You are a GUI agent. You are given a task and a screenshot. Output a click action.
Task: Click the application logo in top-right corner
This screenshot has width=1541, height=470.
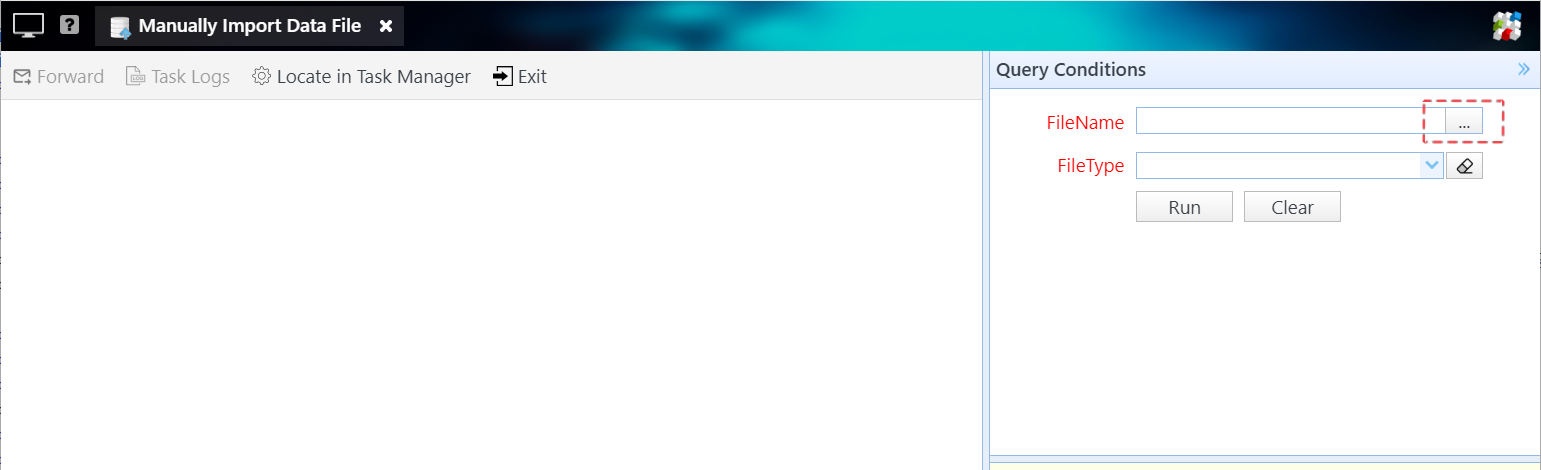(1506, 27)
